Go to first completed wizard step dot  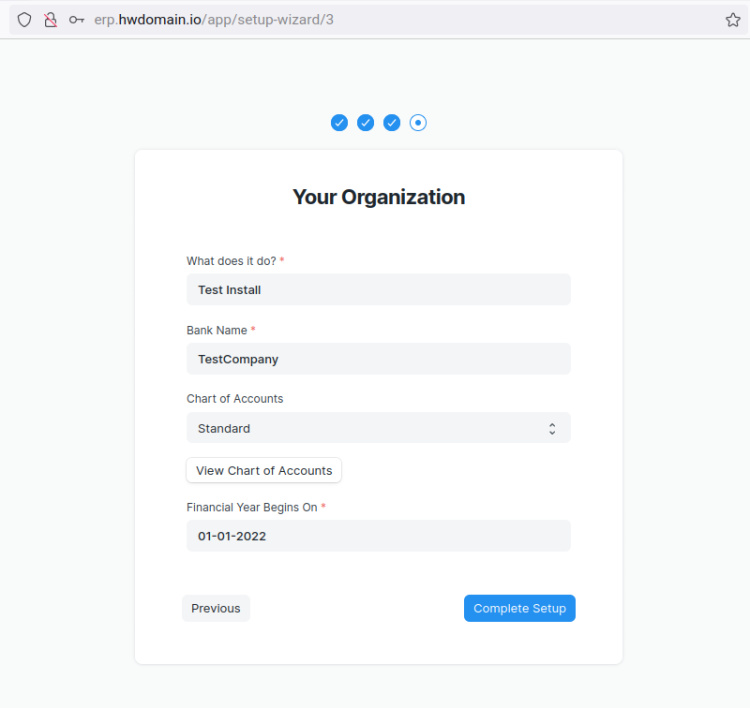pos(339,123)
